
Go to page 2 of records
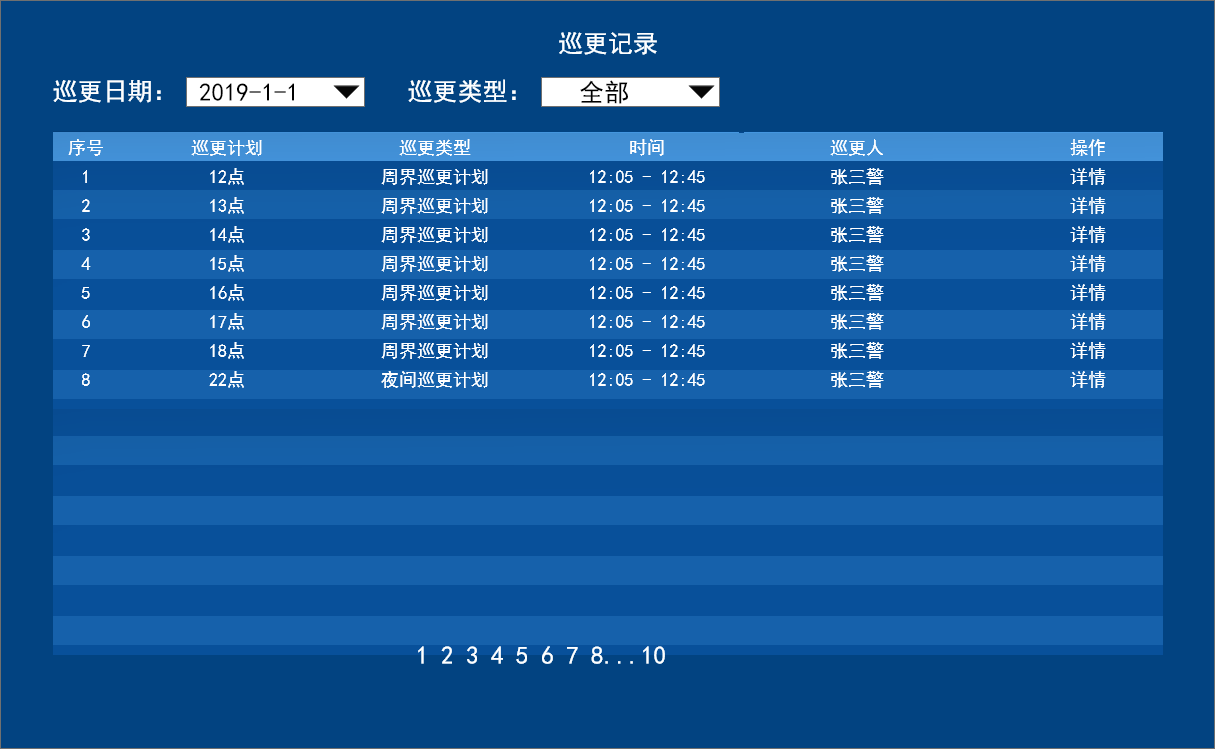coord(446,656)
